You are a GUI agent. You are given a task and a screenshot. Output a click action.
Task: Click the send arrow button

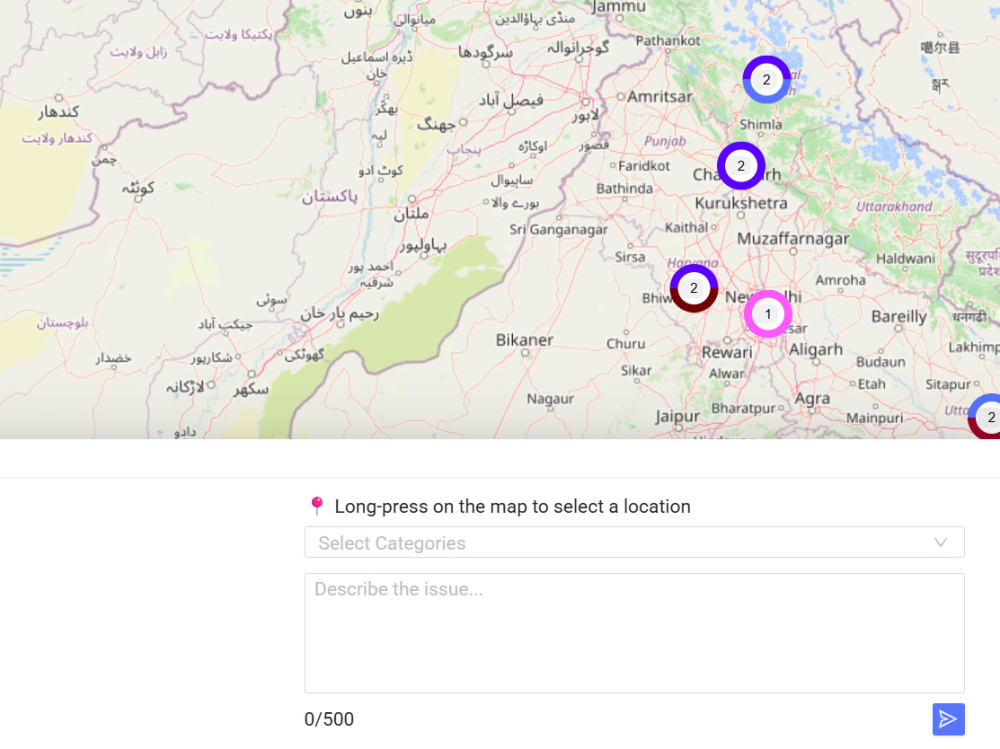948,719
